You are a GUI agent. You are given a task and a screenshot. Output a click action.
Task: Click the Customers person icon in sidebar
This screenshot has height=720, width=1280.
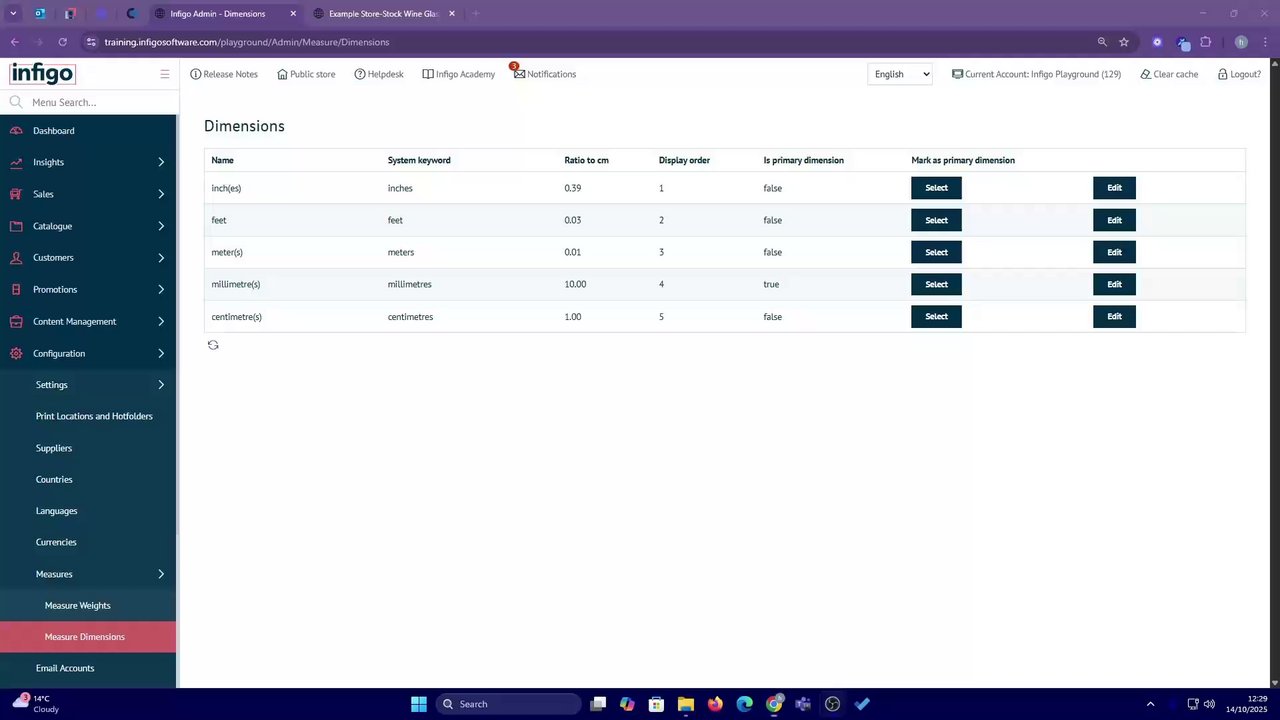point(16,258)
